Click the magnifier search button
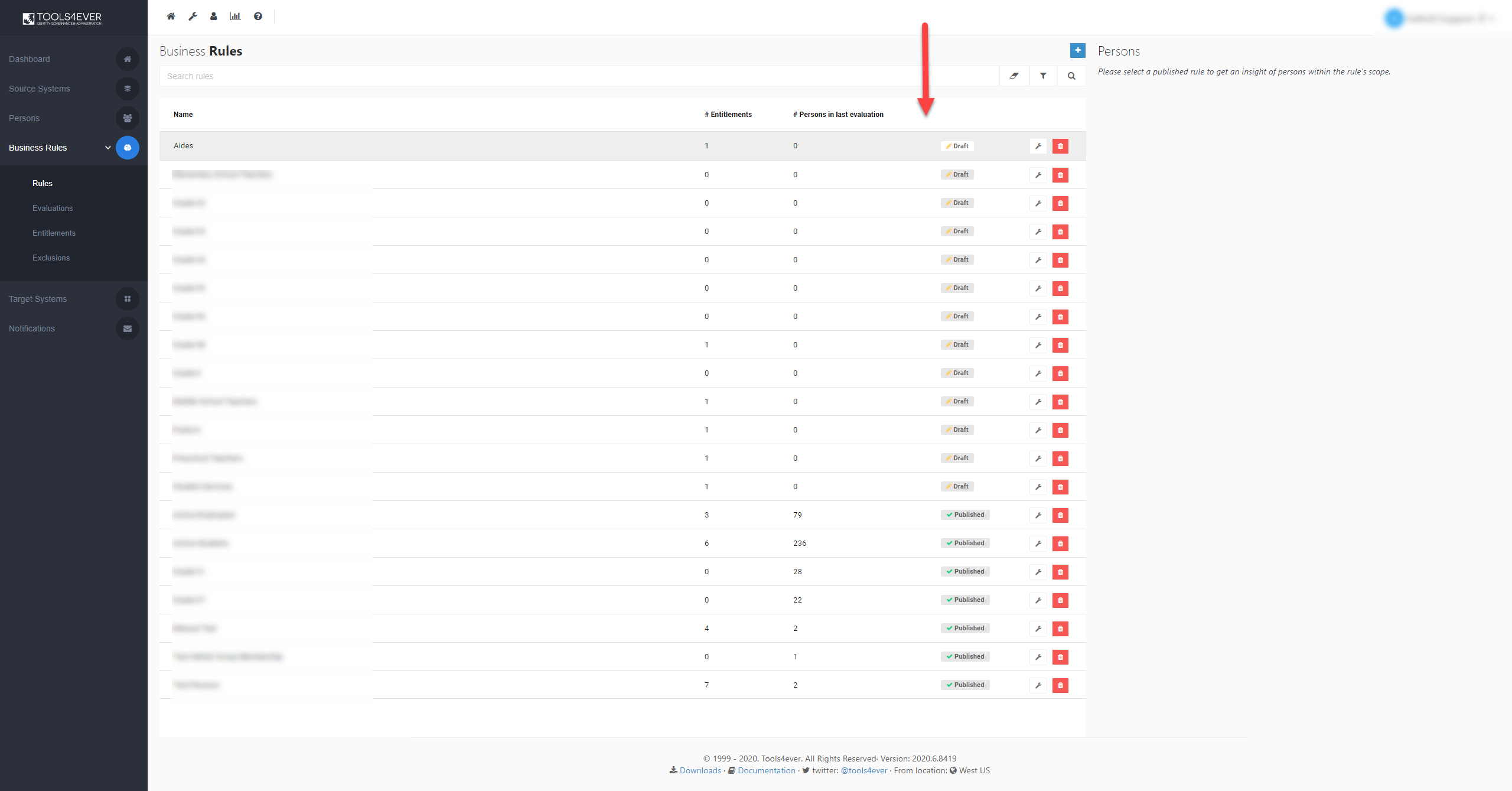The width and height of the screenshot is (1512, 791). 1071,76
